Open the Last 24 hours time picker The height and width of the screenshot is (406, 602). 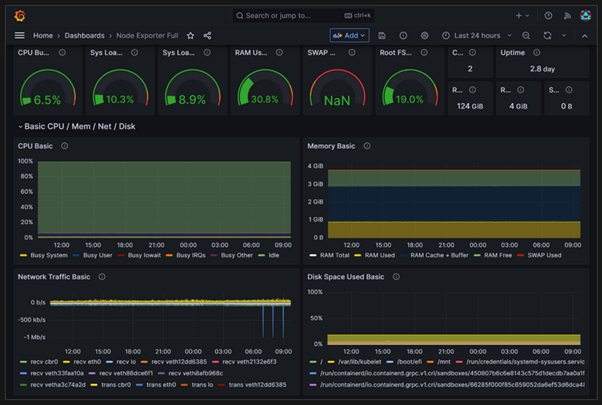point(477,36)
